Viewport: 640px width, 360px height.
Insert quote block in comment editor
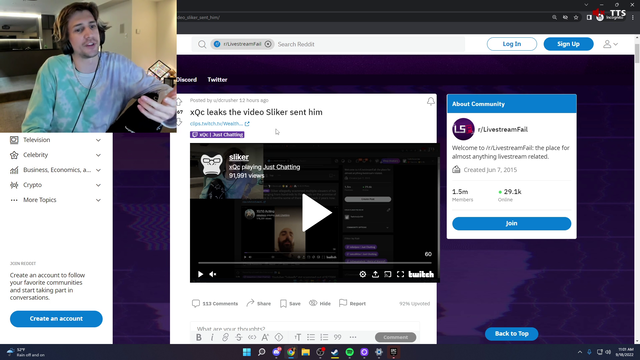[x=338, y=337]
